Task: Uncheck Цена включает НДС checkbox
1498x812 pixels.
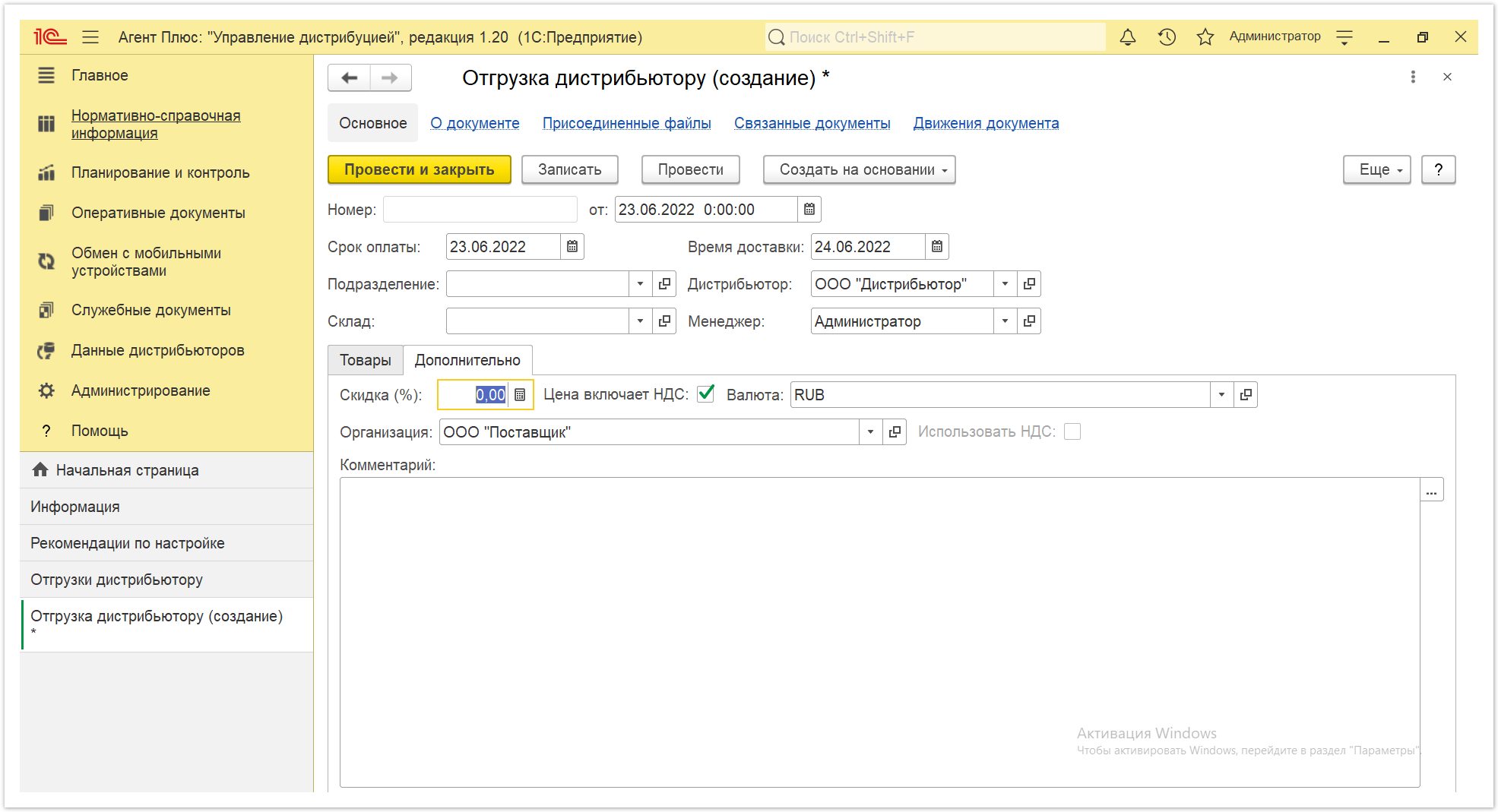Action: click(x=706, y=393)
